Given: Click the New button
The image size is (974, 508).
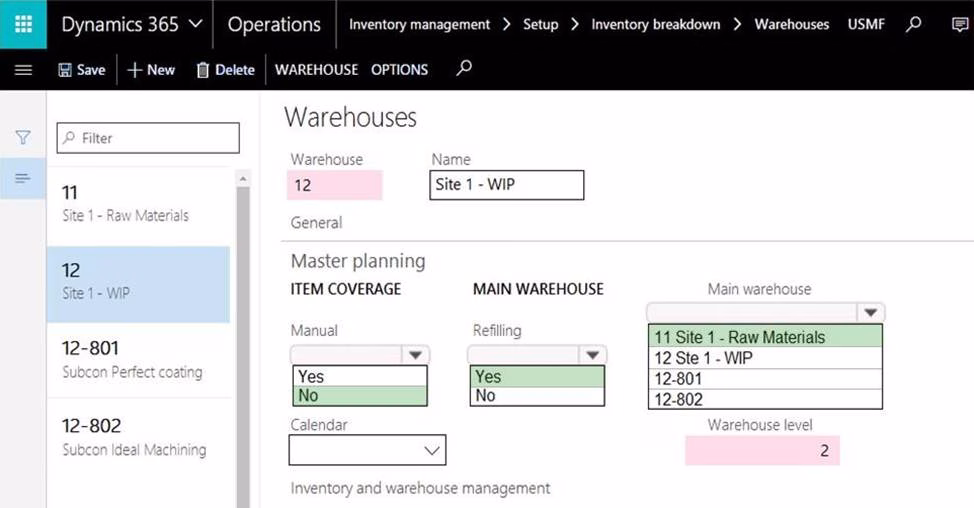Looking at the screenshot, I should click(151, 70).
